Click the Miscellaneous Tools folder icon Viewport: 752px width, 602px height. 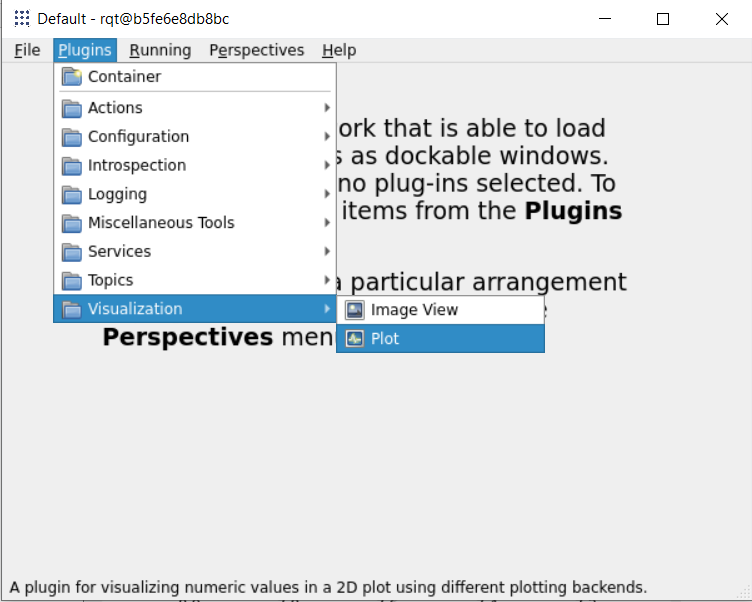coord(72,223)
